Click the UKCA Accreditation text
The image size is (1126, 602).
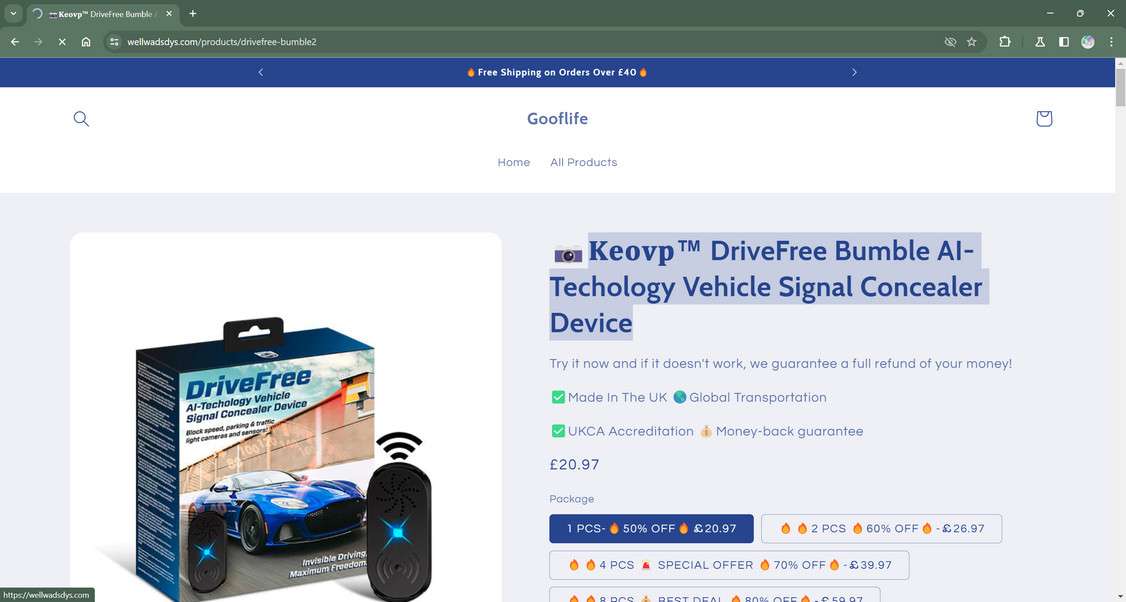pos(631,432)
